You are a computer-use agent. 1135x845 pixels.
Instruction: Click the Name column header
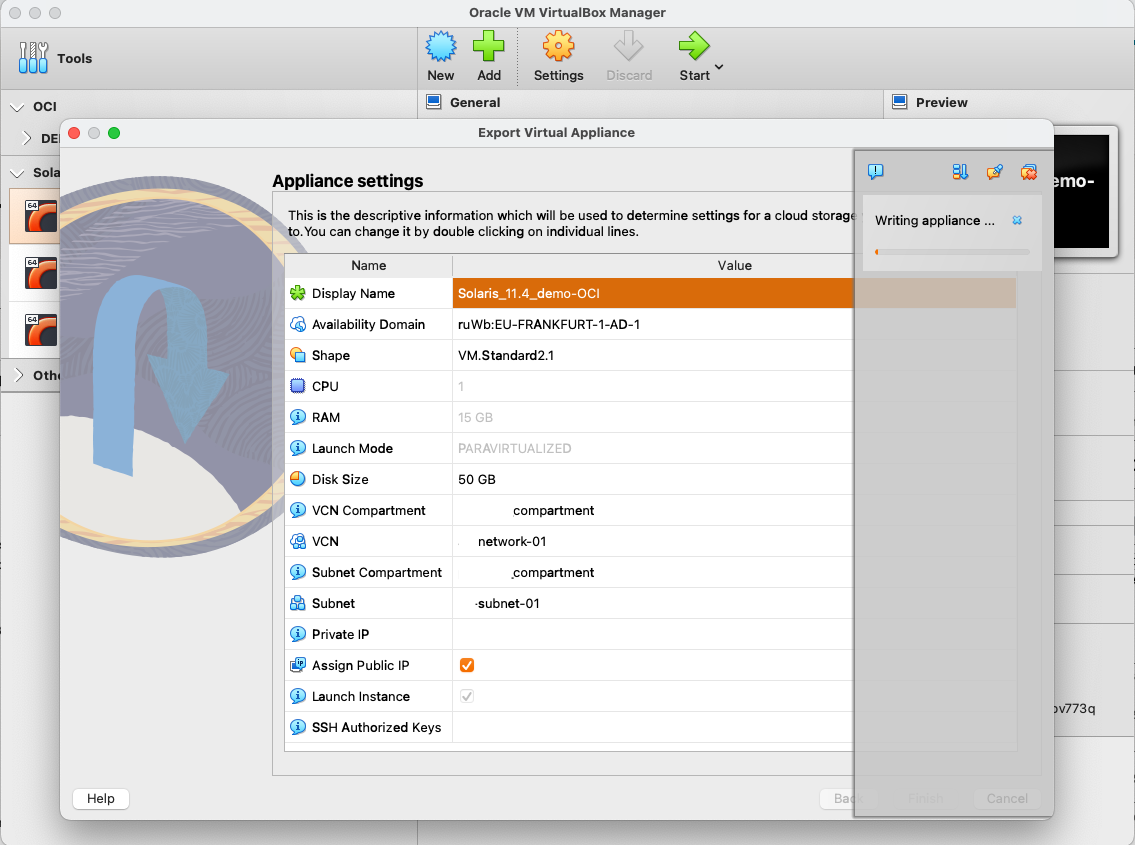[x=368, y=266]
